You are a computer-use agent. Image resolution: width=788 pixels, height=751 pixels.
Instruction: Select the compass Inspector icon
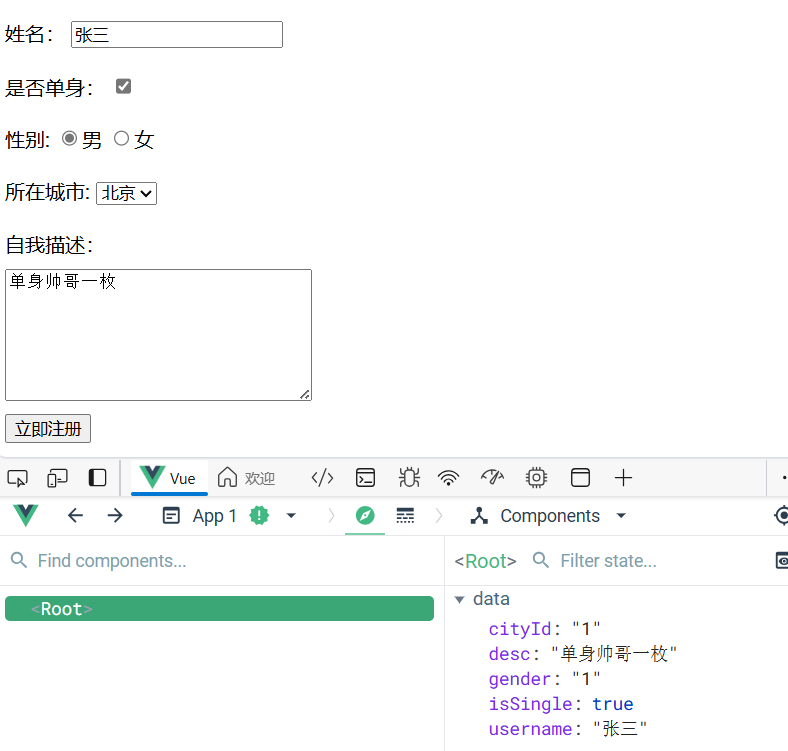click(x=365, y=516)
